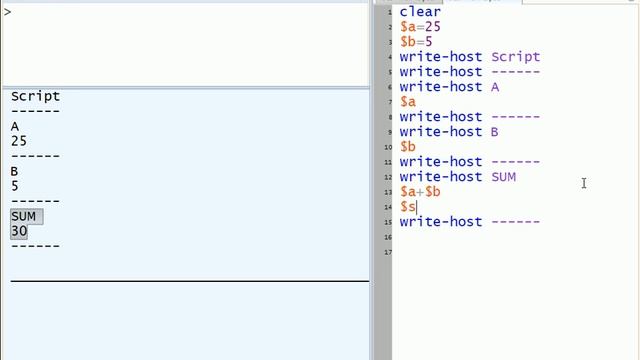Click the '$a=25' line in script editor
Viewport: 640px width, 360px height.
coord(420,27)
